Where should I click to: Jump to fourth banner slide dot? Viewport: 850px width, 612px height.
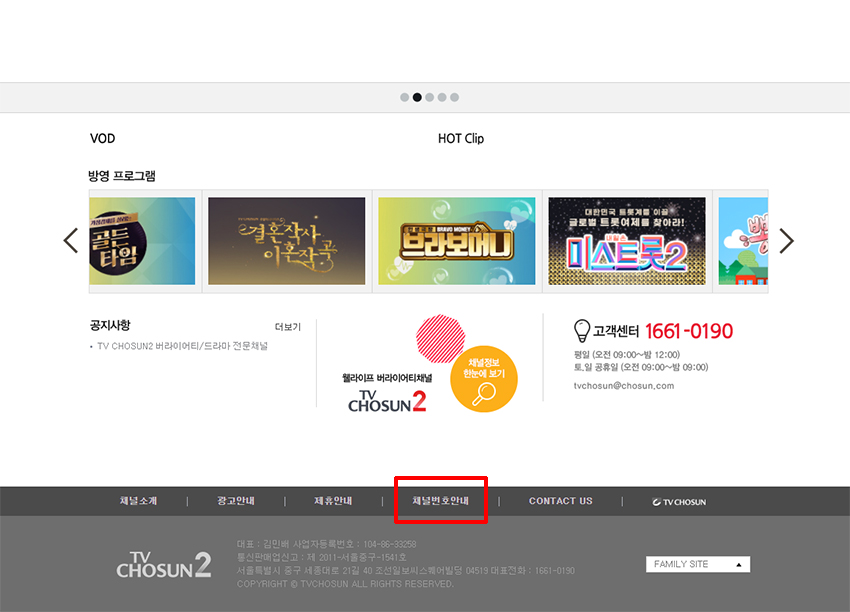442,97
